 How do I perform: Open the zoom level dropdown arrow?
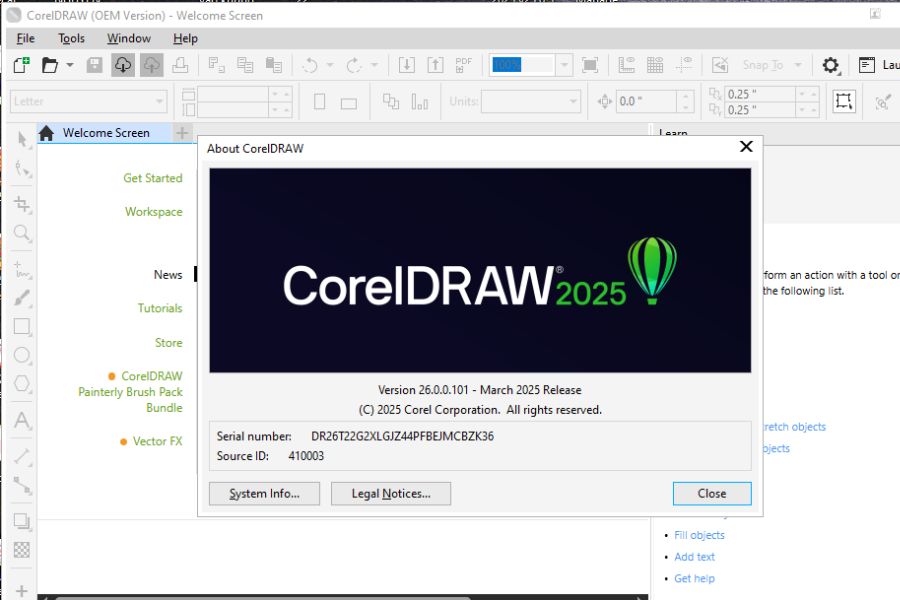(564, 65)
